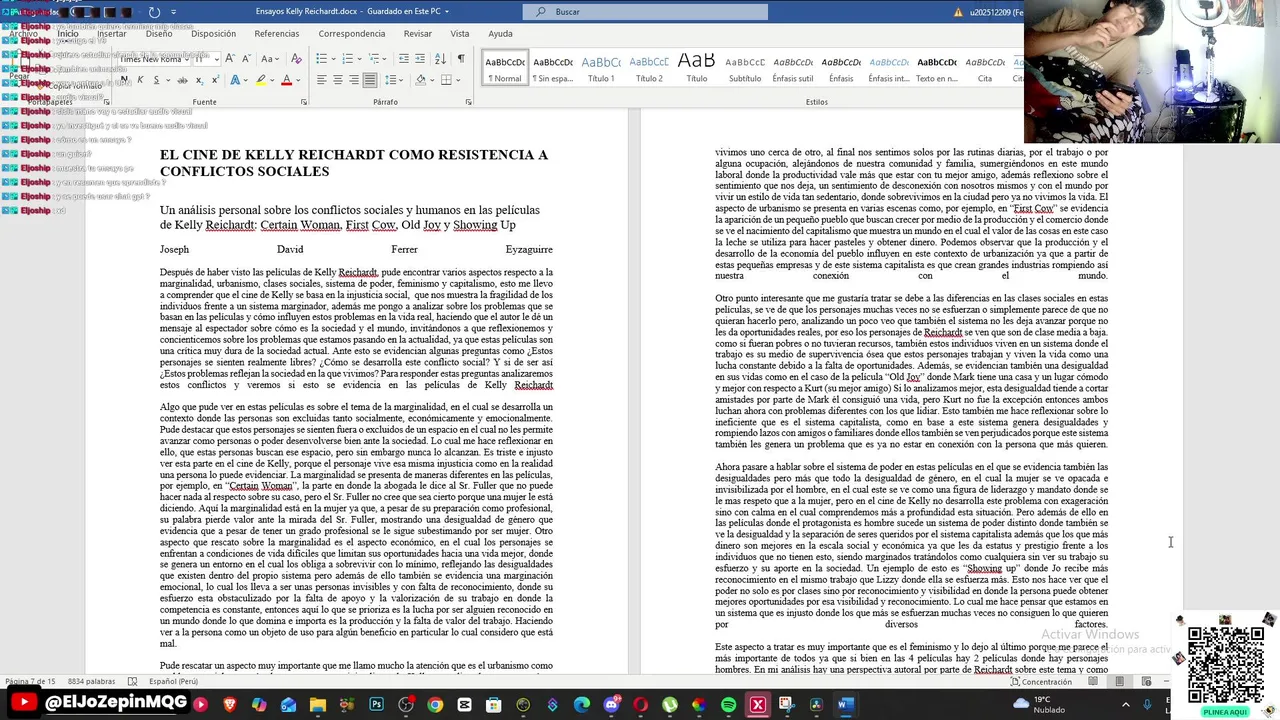
Task: Open change case dropdown
Action: pos(270,59)
